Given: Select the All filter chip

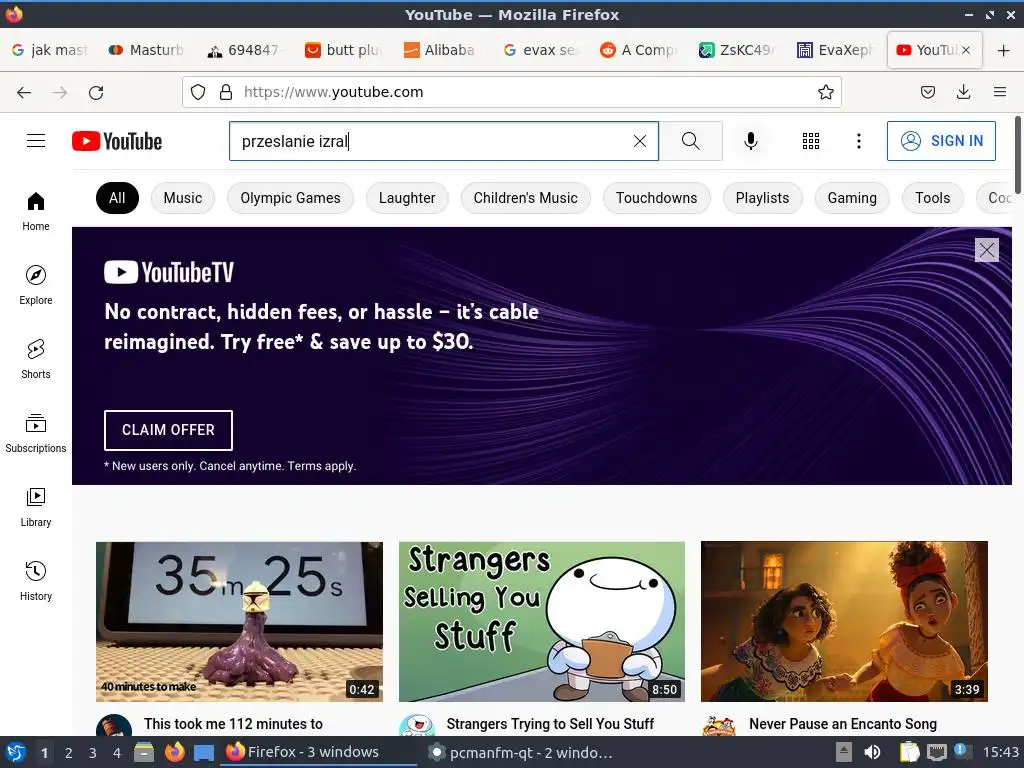Looking at the screenshot, I should [117, 198].
